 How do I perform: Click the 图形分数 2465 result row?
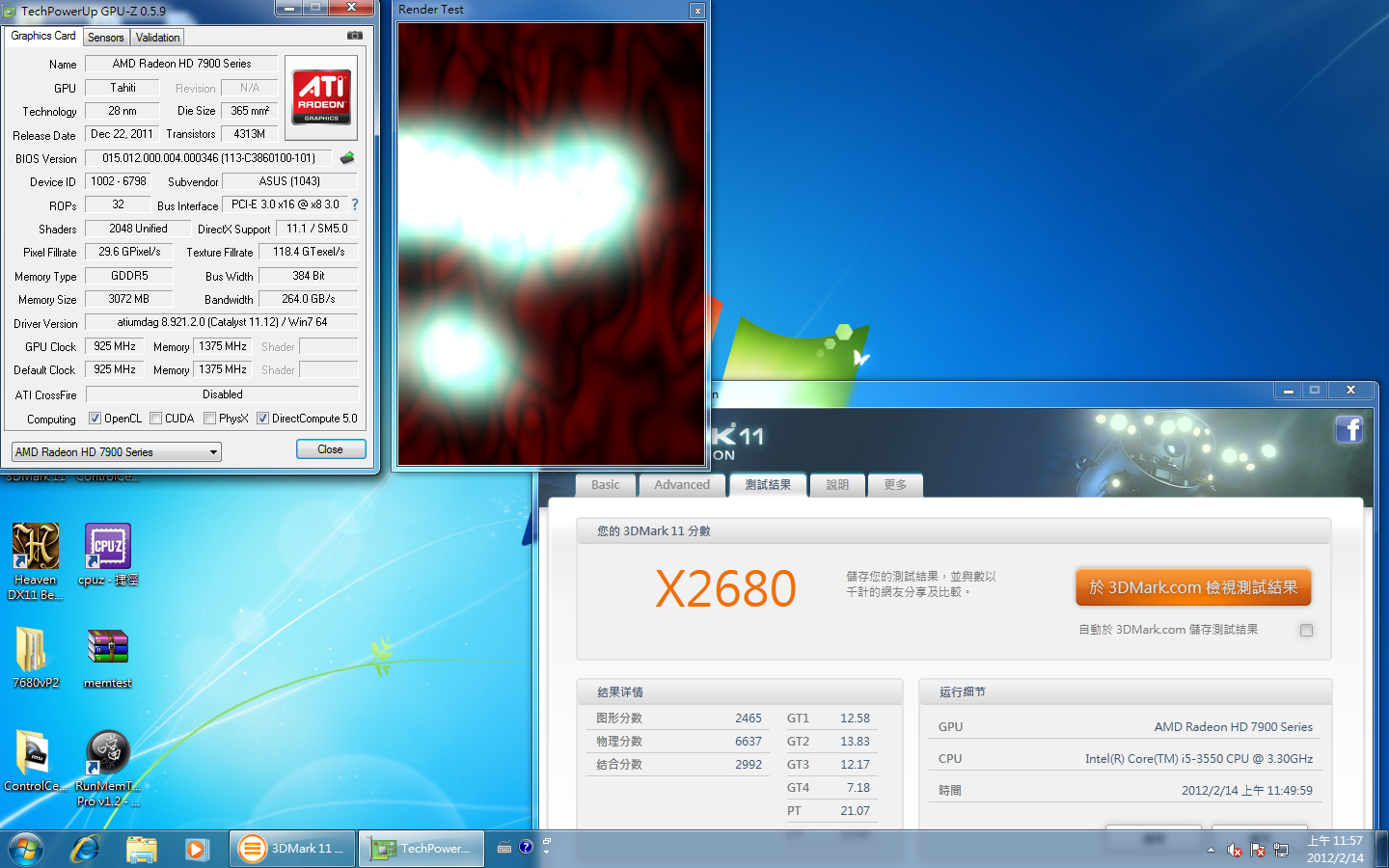click(679, 719)
